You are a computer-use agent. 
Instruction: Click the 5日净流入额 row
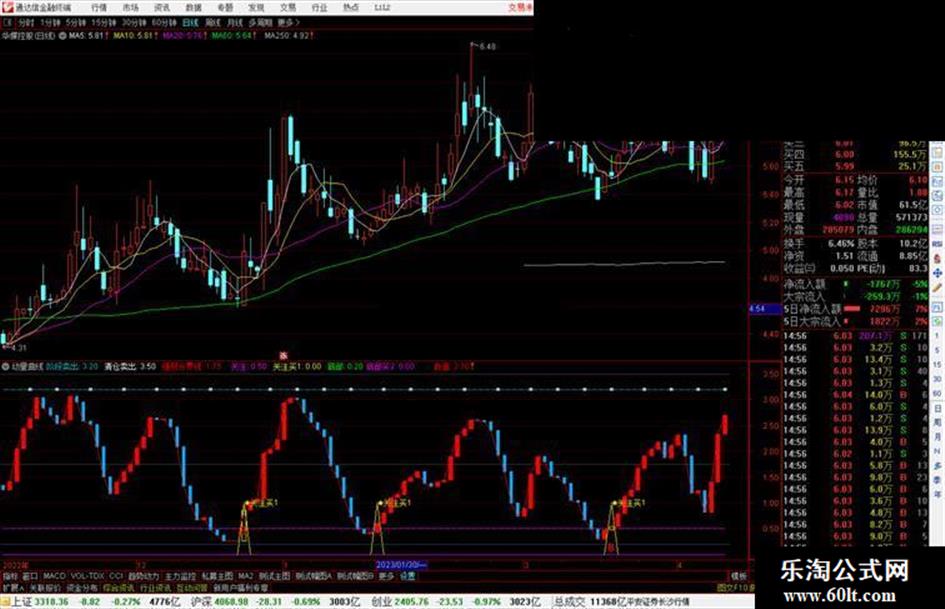tap(856, 309)
